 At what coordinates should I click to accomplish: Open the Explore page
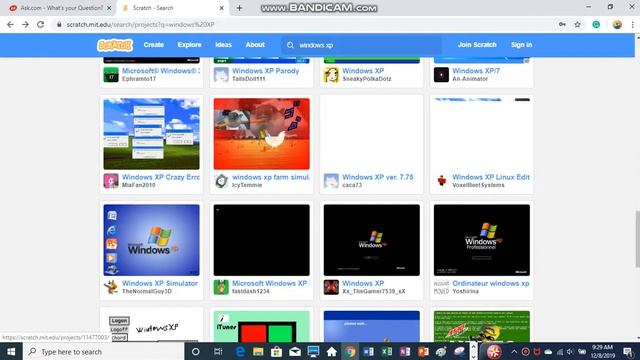tap(189, 45)
